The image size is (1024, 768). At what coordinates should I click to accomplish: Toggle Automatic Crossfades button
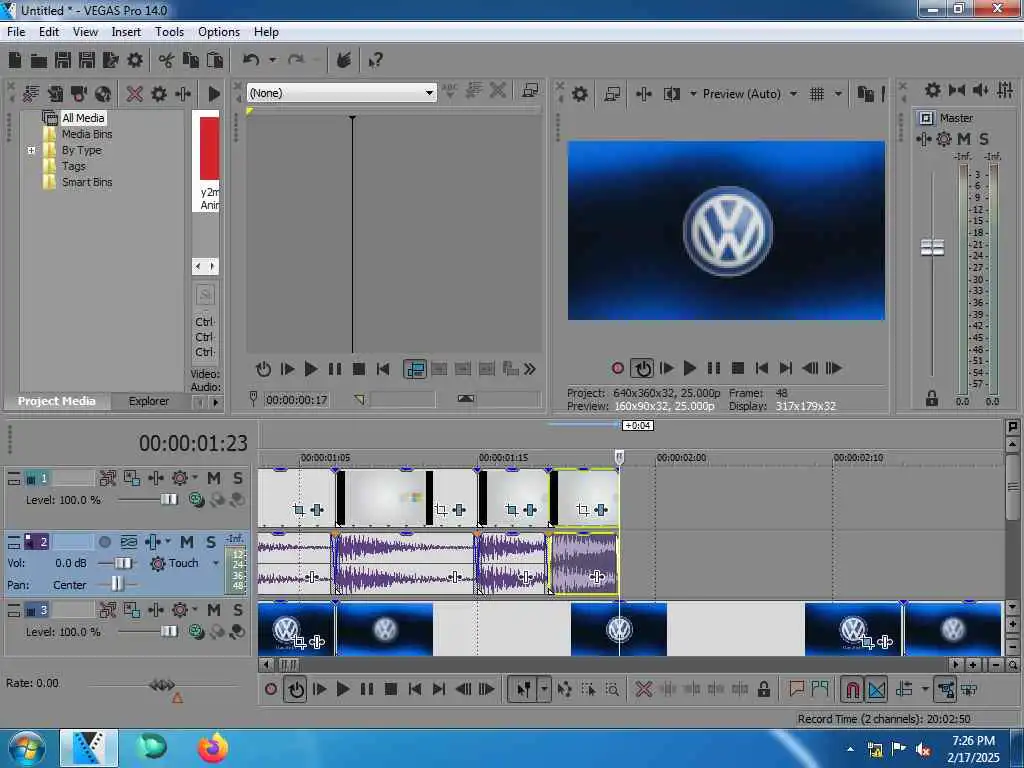coord(876,689)
